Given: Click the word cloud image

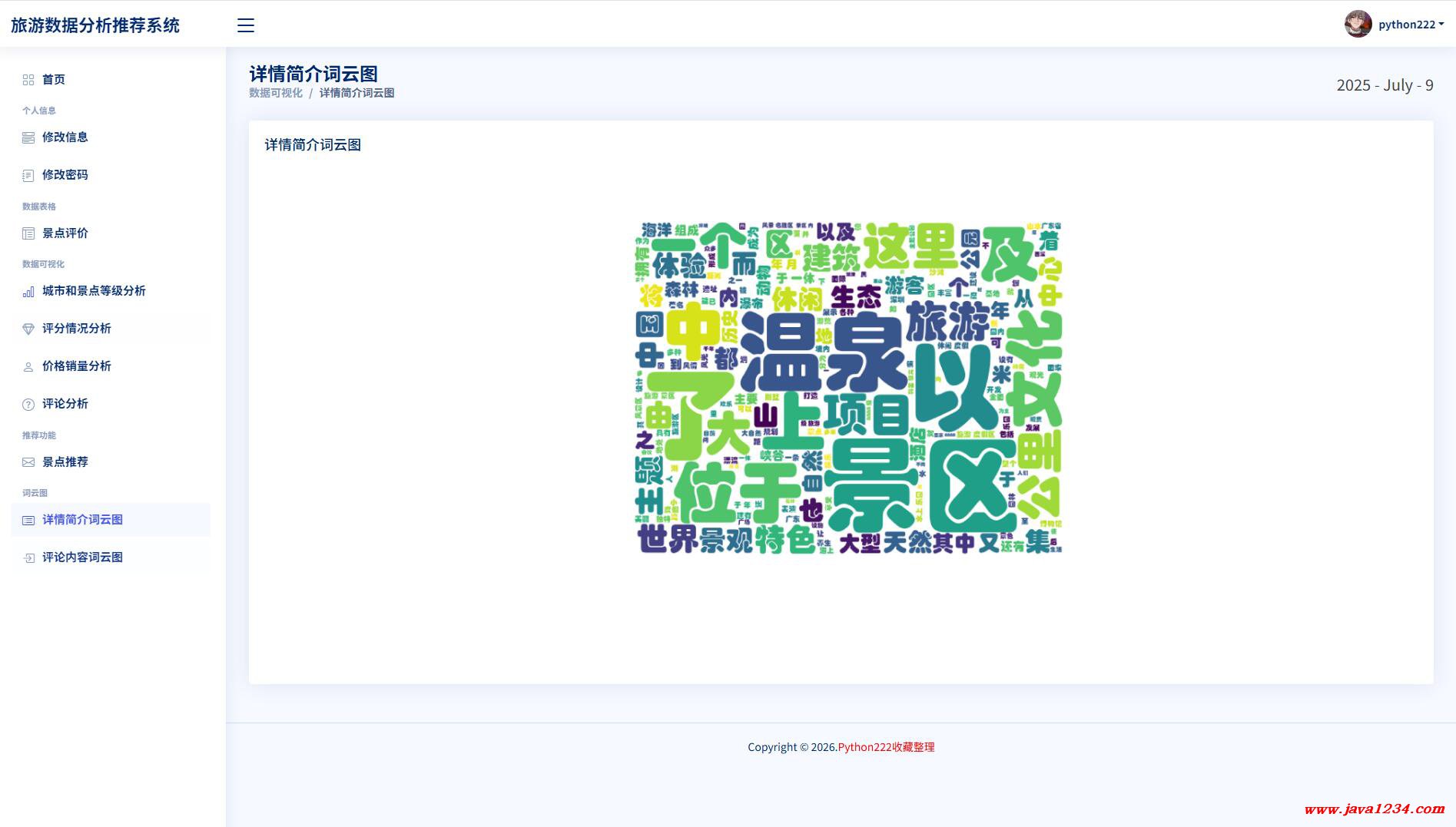Looking at the screenshot, I should point(849,388).
